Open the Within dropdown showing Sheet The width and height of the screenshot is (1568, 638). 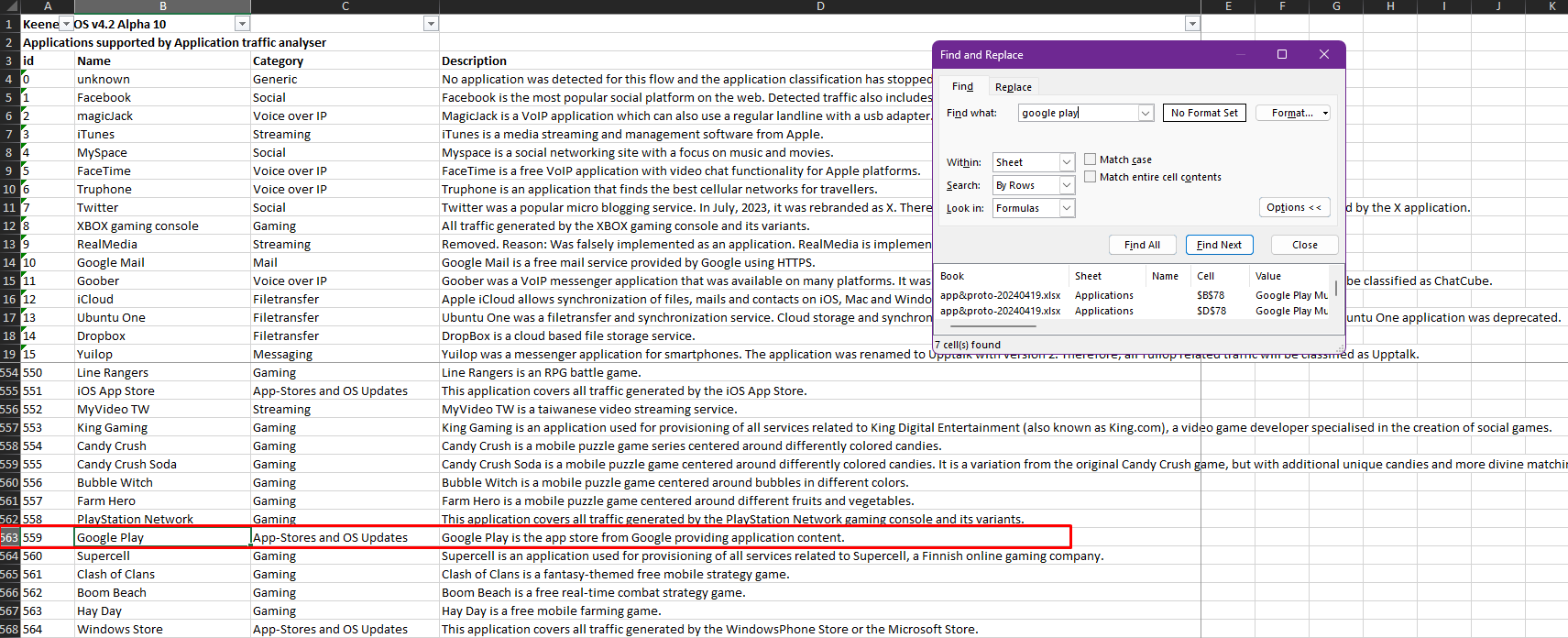point(1067,162)
